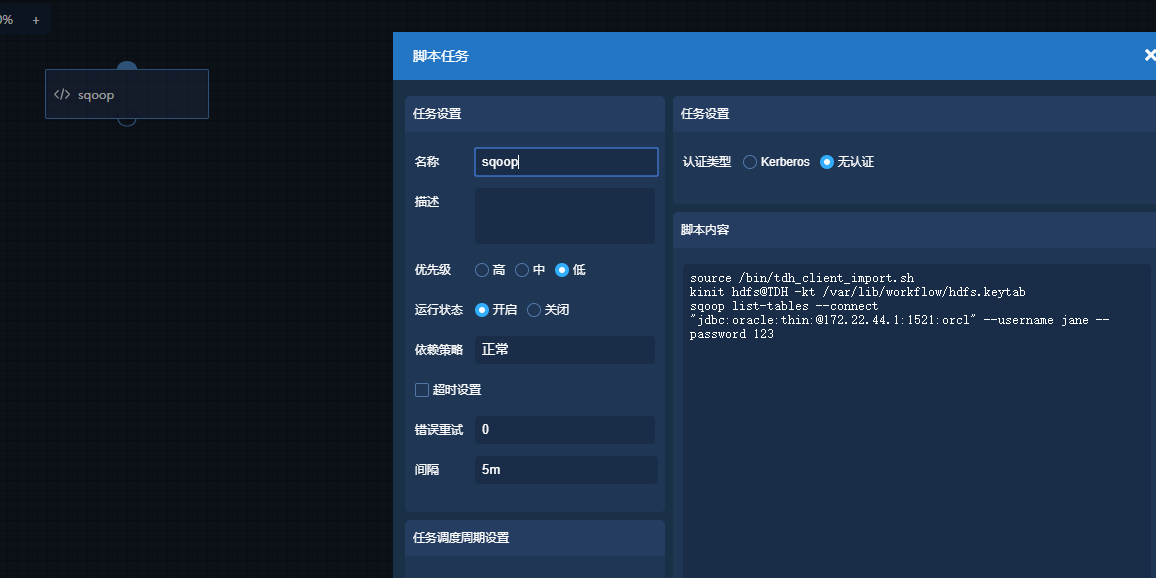The image size is (1156, 578).
Task: Click the 错误重试 input field
Action: click(565, 430)
